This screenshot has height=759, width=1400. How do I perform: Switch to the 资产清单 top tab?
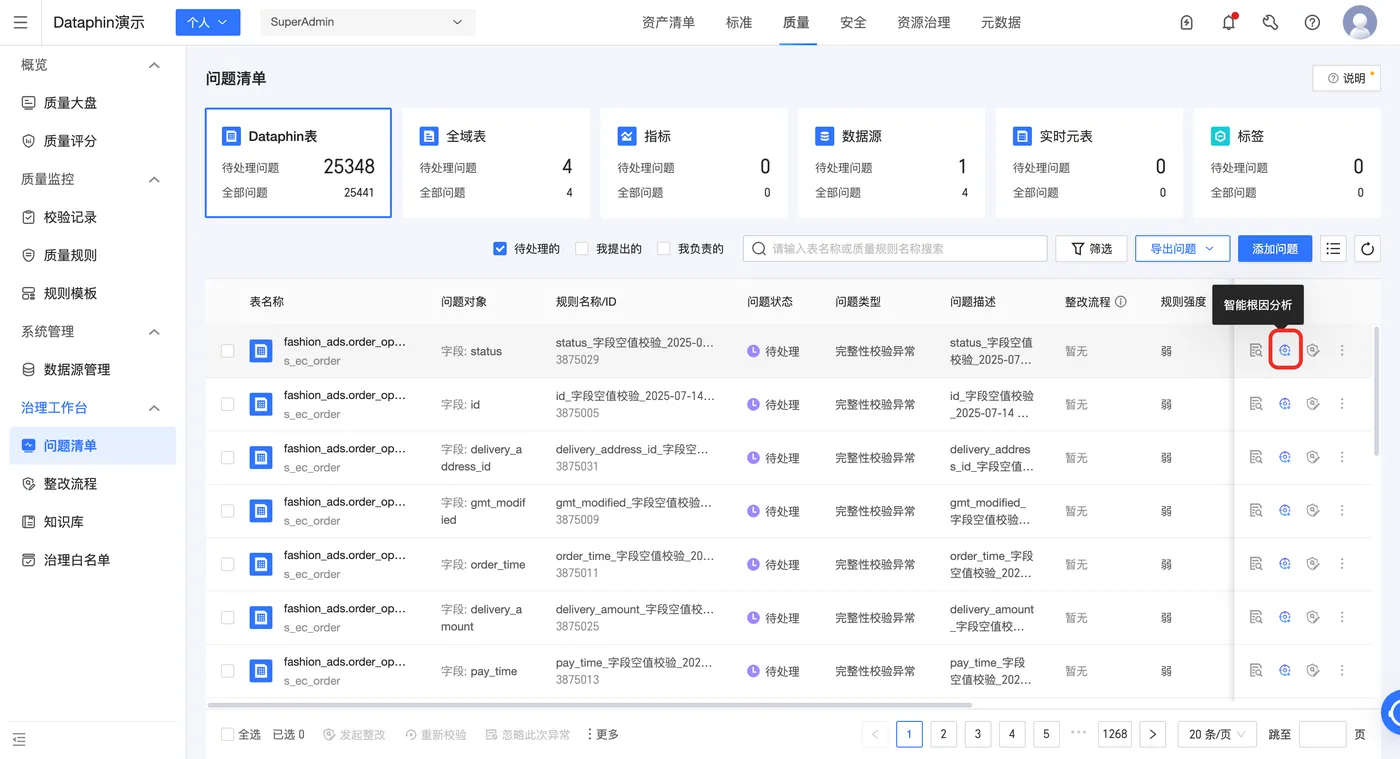point(668,22)
